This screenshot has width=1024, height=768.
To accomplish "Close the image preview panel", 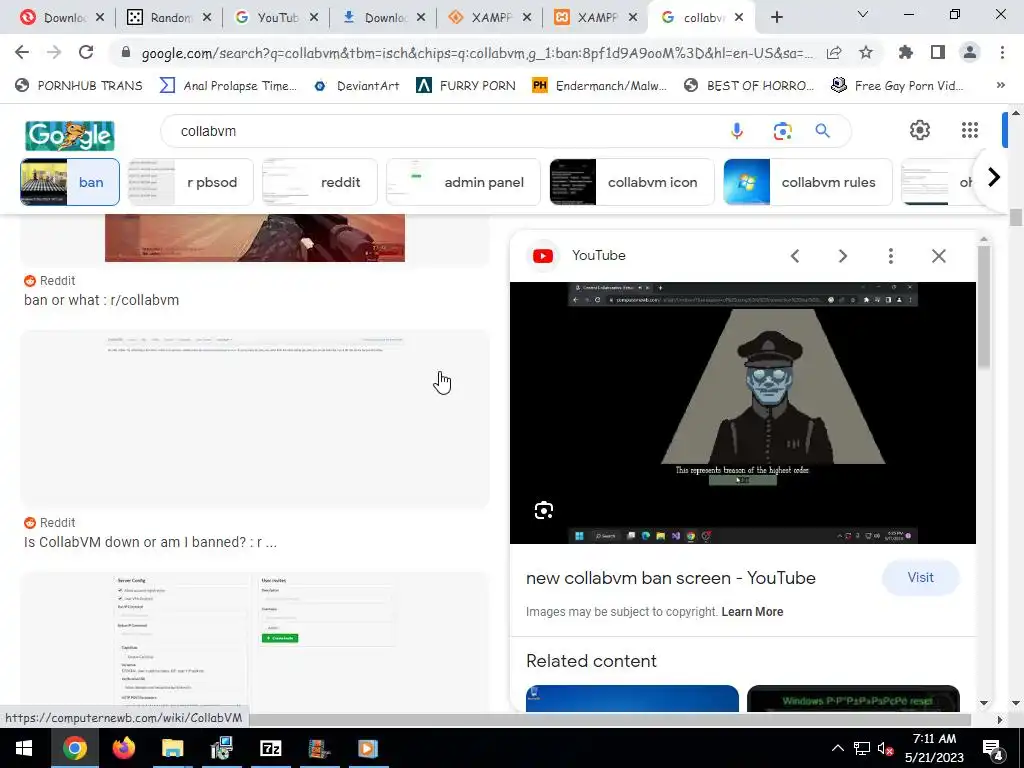I will pos(938,256).
